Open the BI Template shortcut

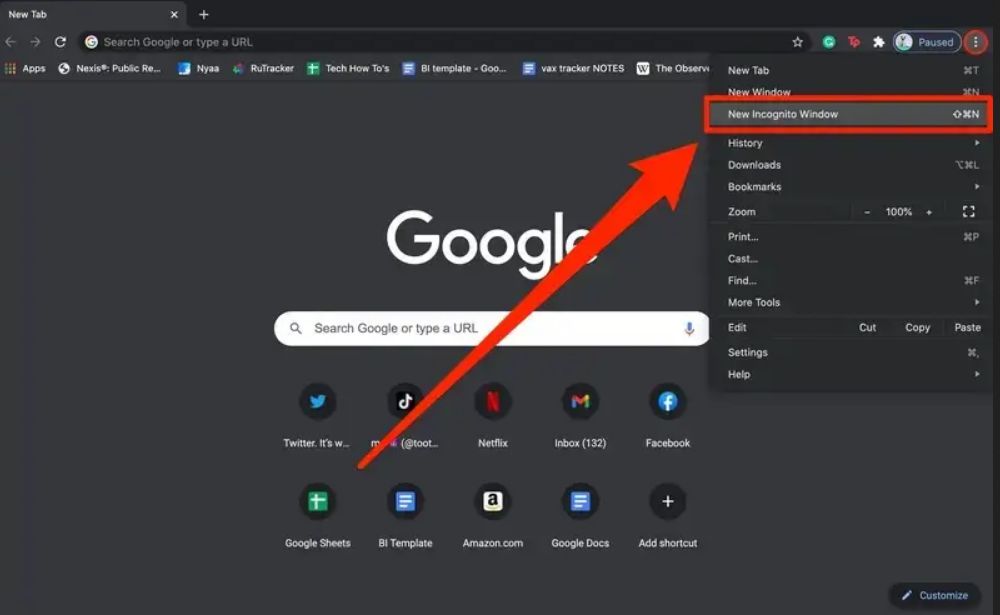(x=405, y=515)
